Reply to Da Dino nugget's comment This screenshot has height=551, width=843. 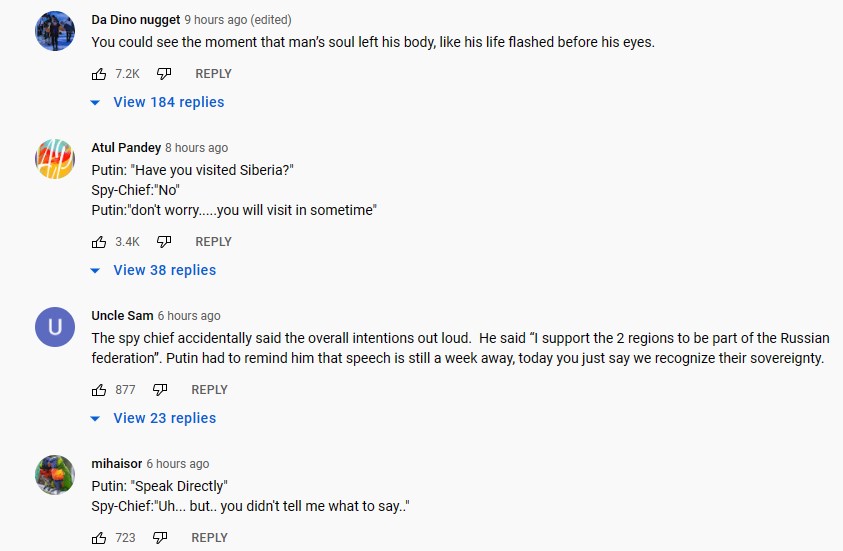click(x=213, y=74)
